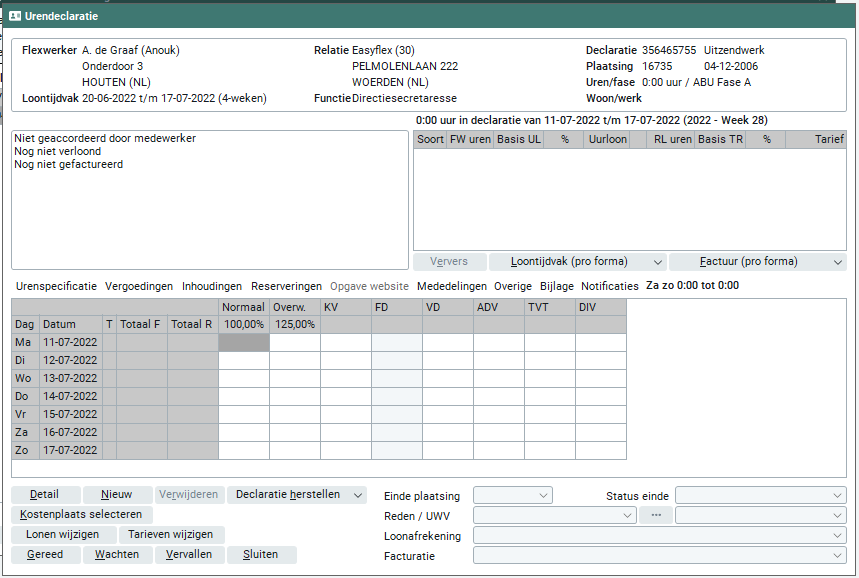Click the Urendeclaratie window title icon

tap(14, 16)
